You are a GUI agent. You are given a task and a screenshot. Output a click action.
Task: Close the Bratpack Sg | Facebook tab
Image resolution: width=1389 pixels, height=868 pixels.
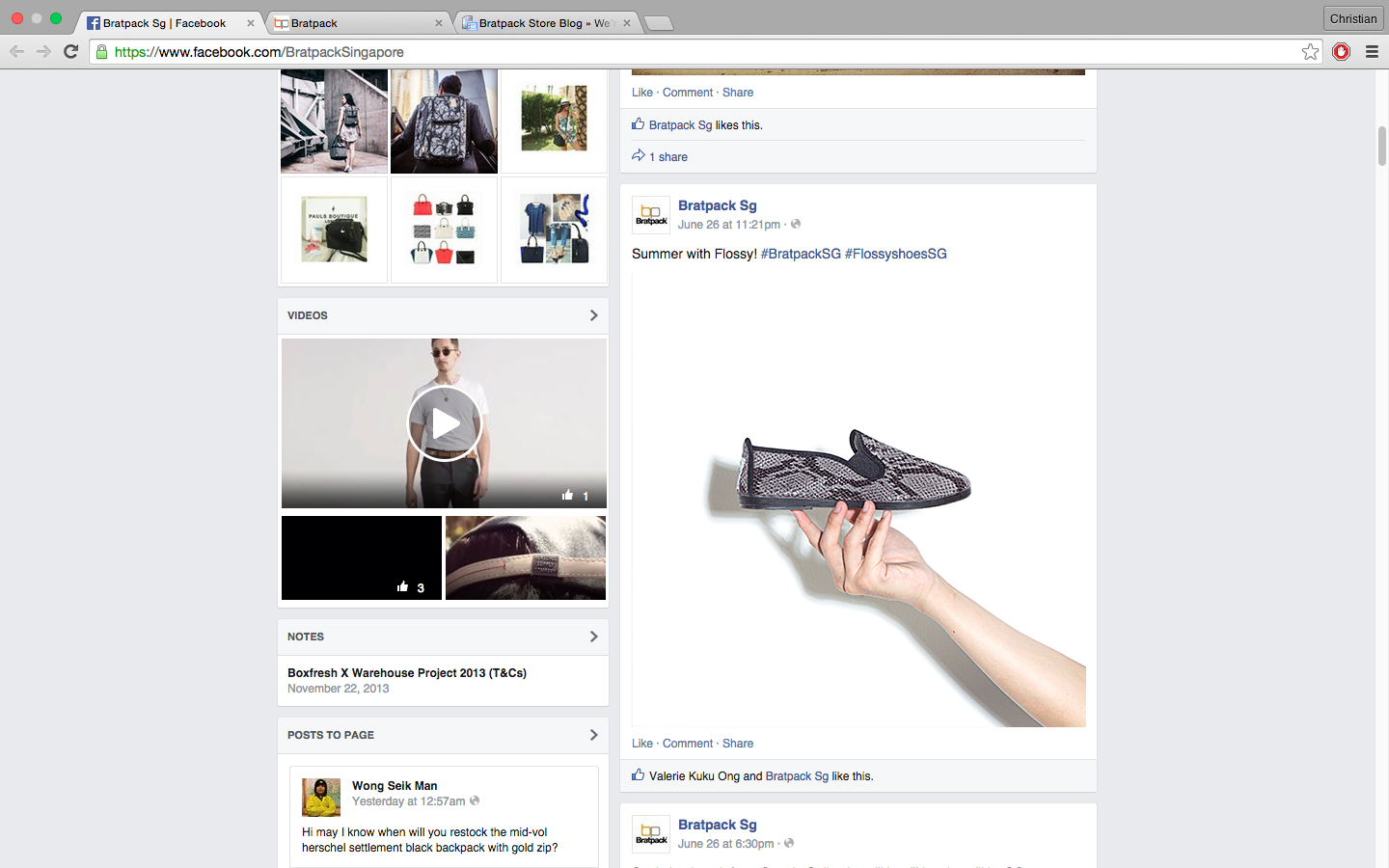pos(251,23)
